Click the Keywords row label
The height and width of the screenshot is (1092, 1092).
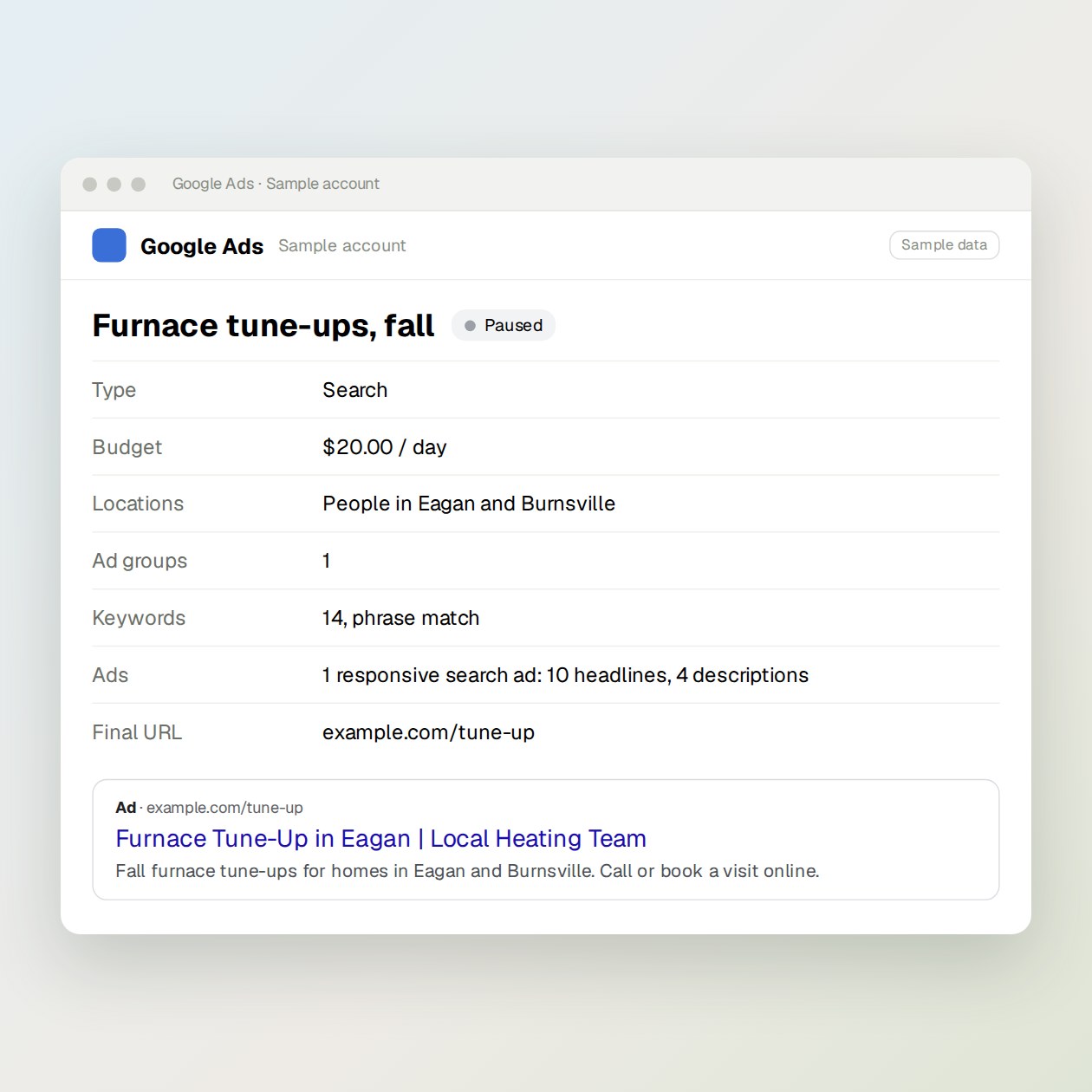(139, 618)
